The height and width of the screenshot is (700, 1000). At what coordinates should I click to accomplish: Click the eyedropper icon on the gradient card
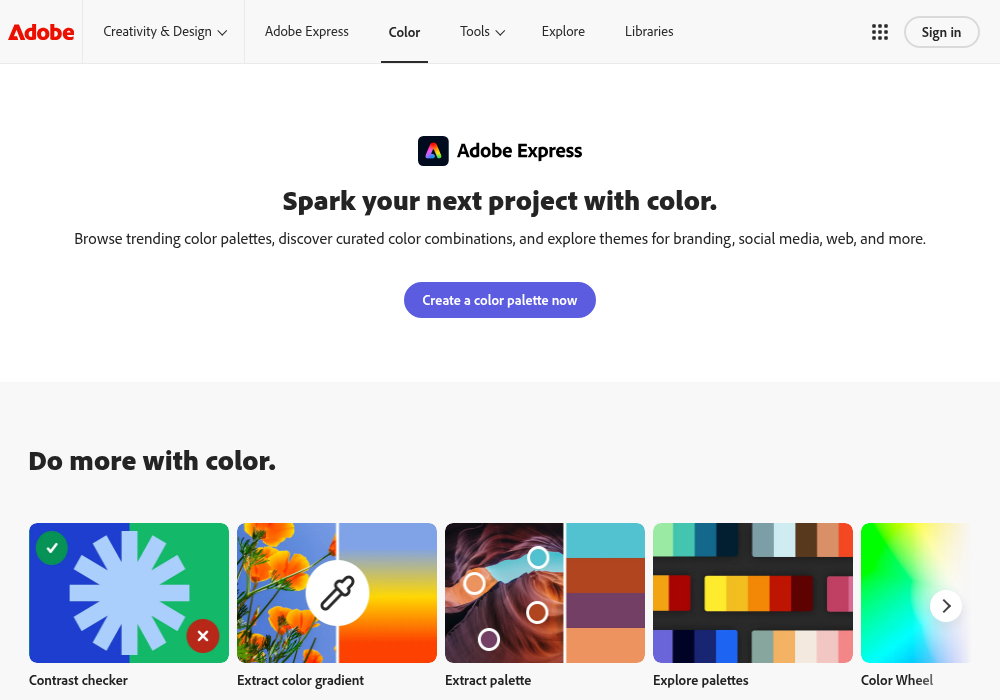[x=337, y=593]
